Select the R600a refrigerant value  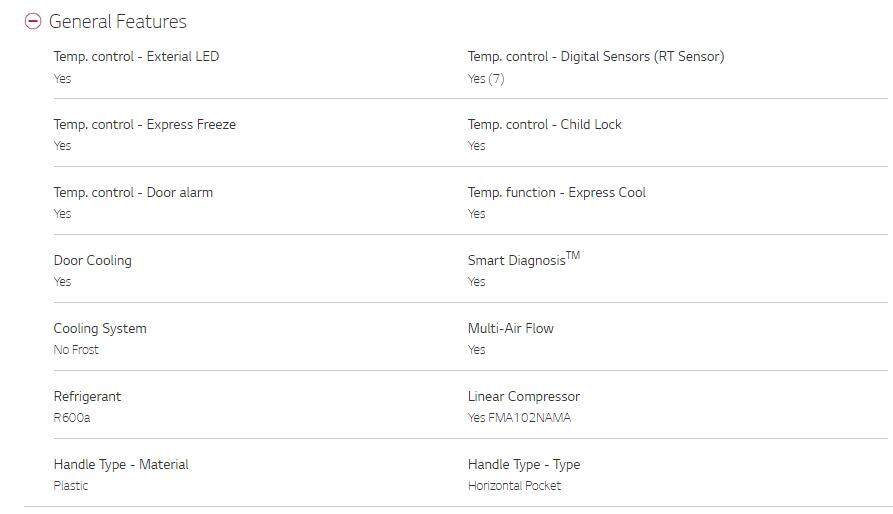coord(72,418)
